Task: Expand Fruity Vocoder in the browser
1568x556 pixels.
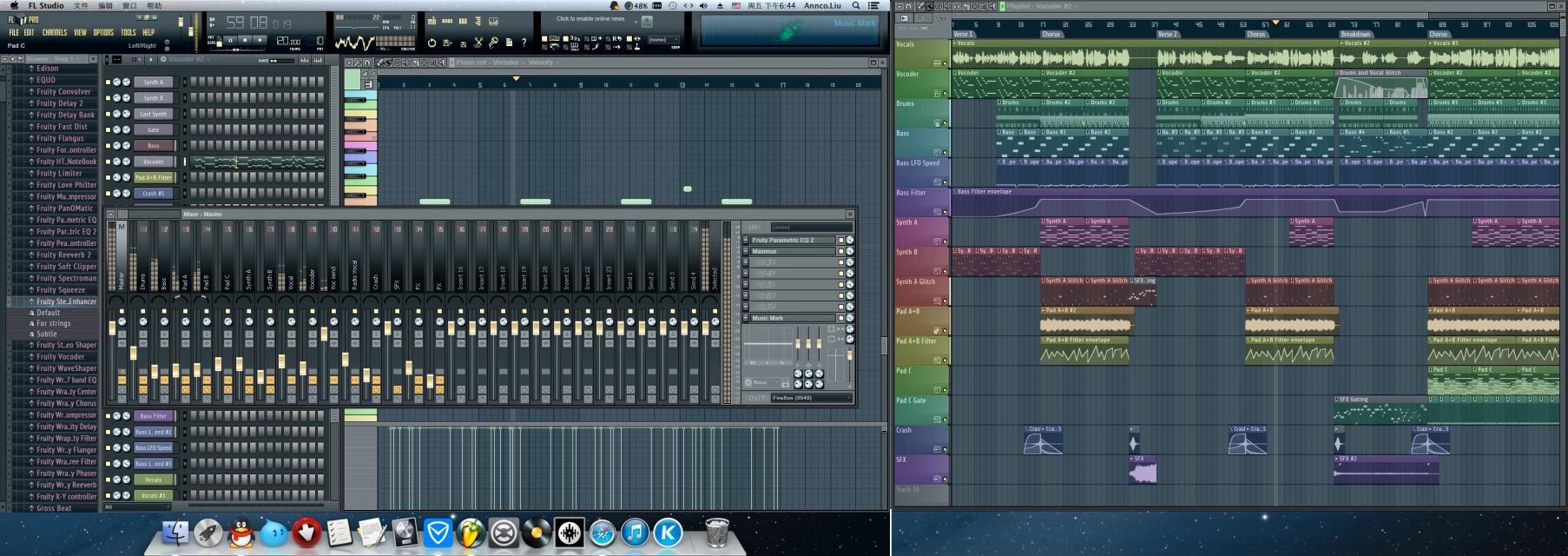Action: pyautogui.click(x=60, y=356)
